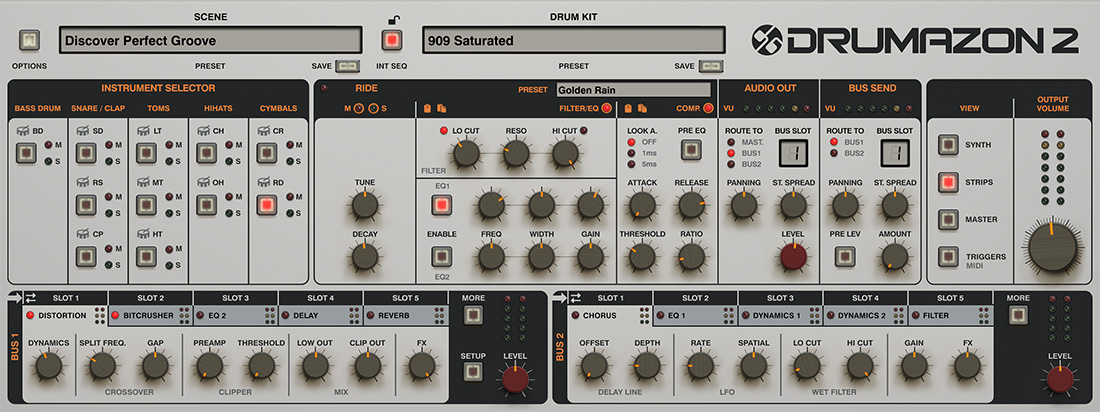
Task: Click the large Output Volume knob
Action: pyautogui.click(x=1052, y=245)
